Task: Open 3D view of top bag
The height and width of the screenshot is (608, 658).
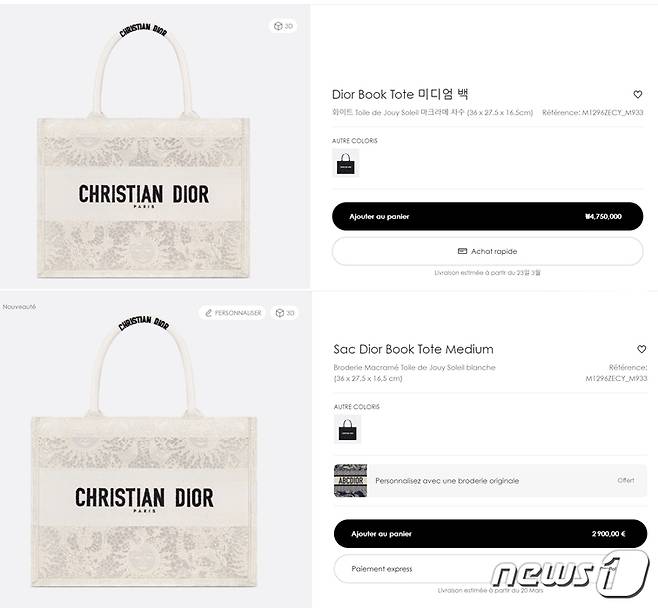Action: point(283,26)
